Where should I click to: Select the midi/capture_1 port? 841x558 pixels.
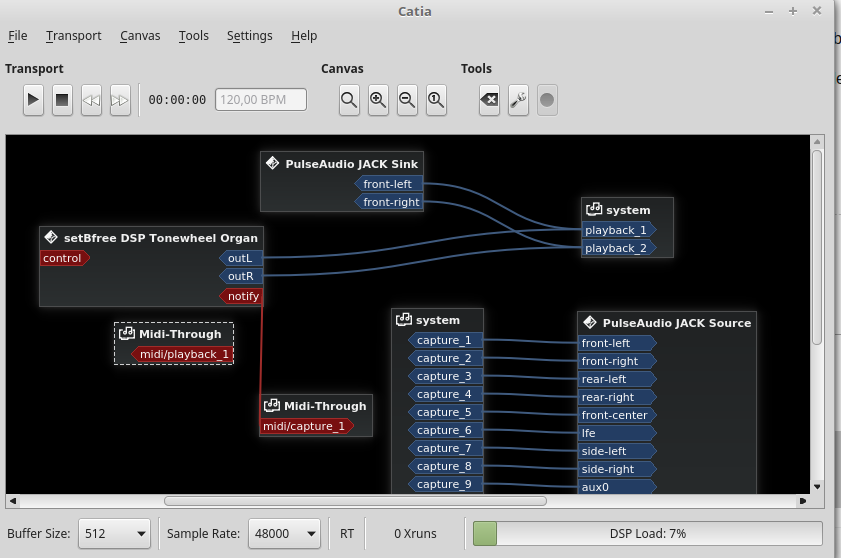(x=306, y=426)
